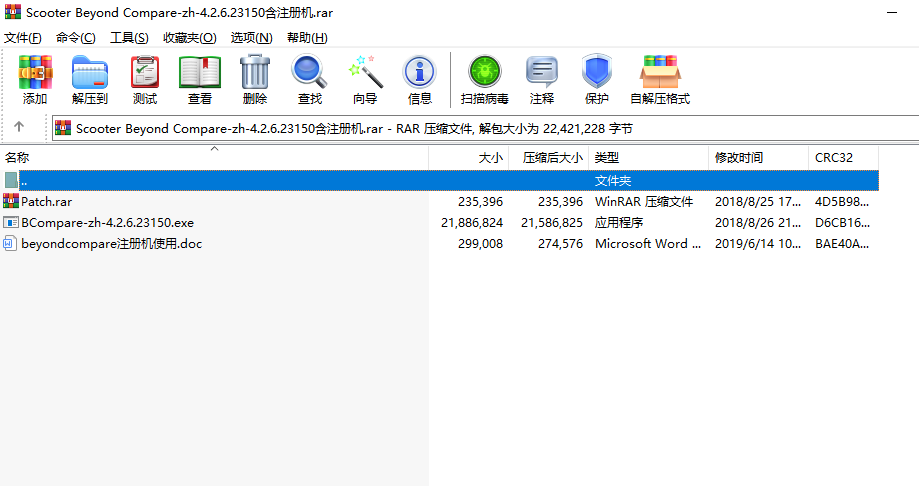Screen dimensions: 919x486
Task: Click the up-arrow parent folder button
Action: (x=19, y=128)
